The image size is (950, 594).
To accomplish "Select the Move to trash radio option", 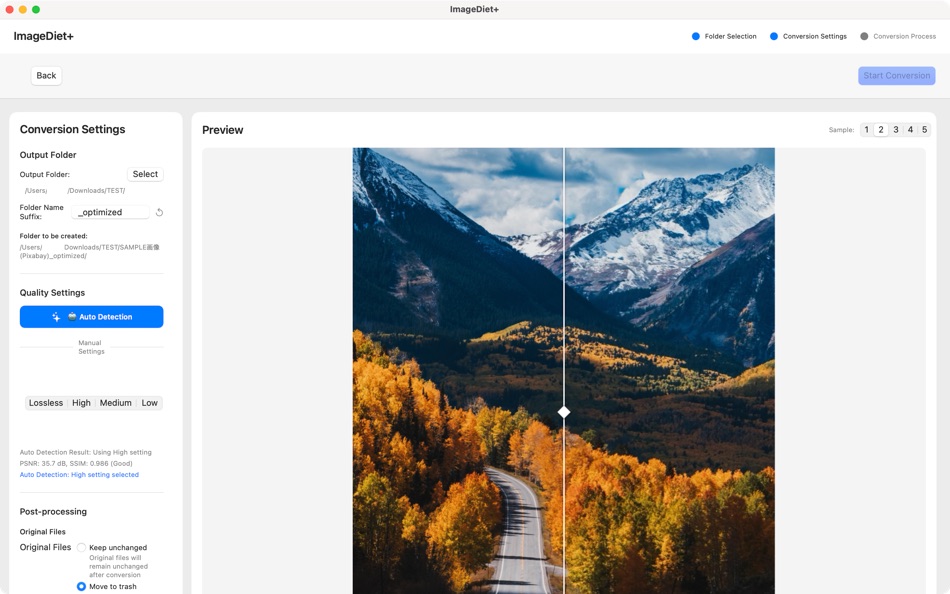I will pyautogui.click(x=80, y=586).
